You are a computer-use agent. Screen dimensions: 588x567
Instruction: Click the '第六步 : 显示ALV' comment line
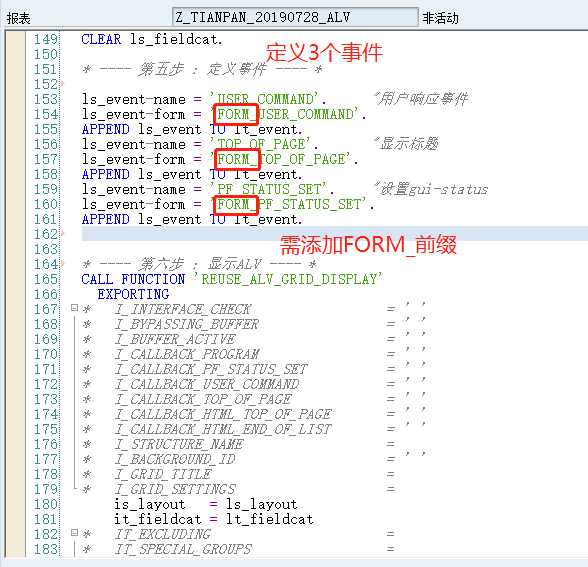[x=199, y=264]
